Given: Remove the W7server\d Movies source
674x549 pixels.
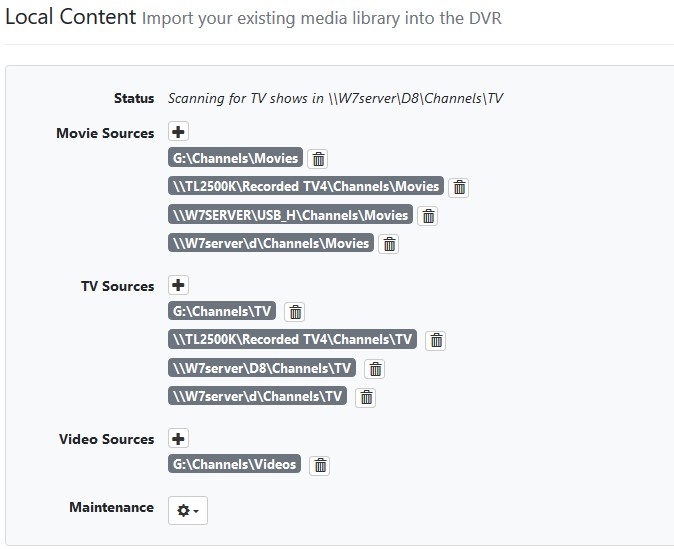Looking at the screenshot, I should click(390, 244).
